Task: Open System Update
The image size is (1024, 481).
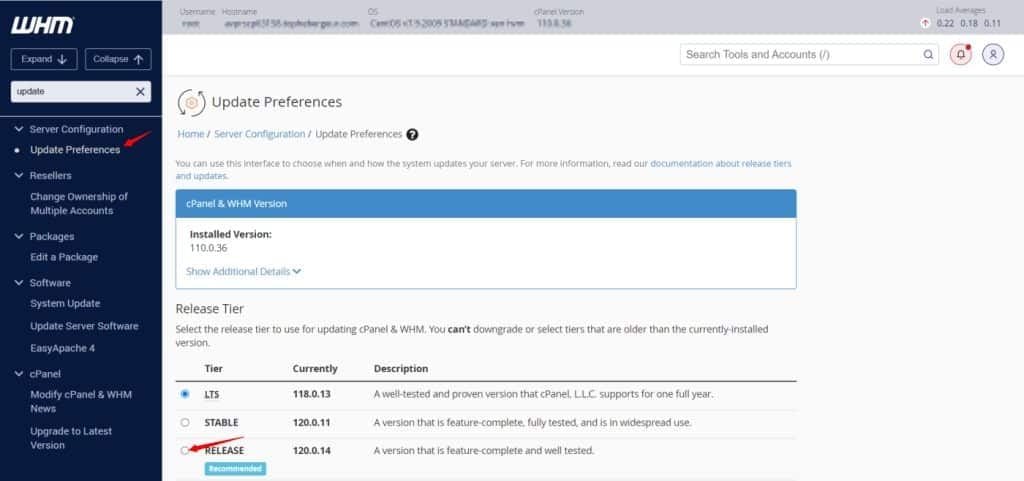Action: 65,303
